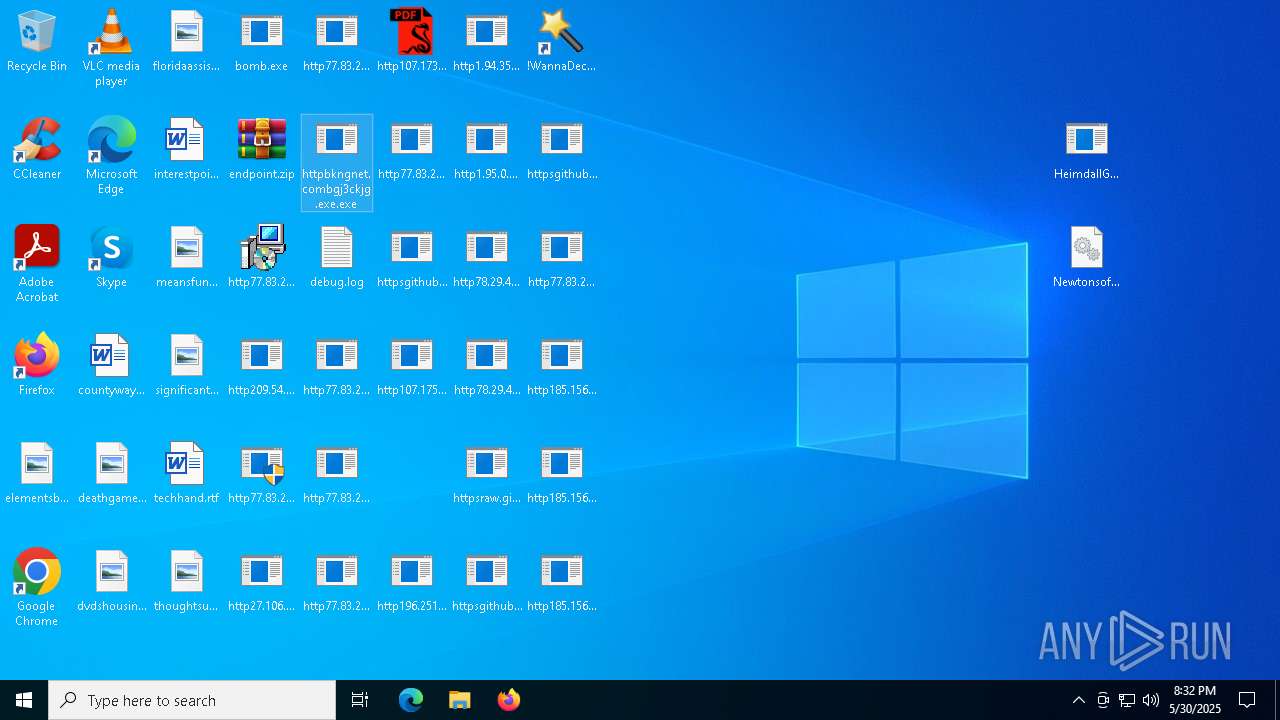Select the http196.251... file icon
This screenshot has width=1280, height=720.
pos(412,582)
